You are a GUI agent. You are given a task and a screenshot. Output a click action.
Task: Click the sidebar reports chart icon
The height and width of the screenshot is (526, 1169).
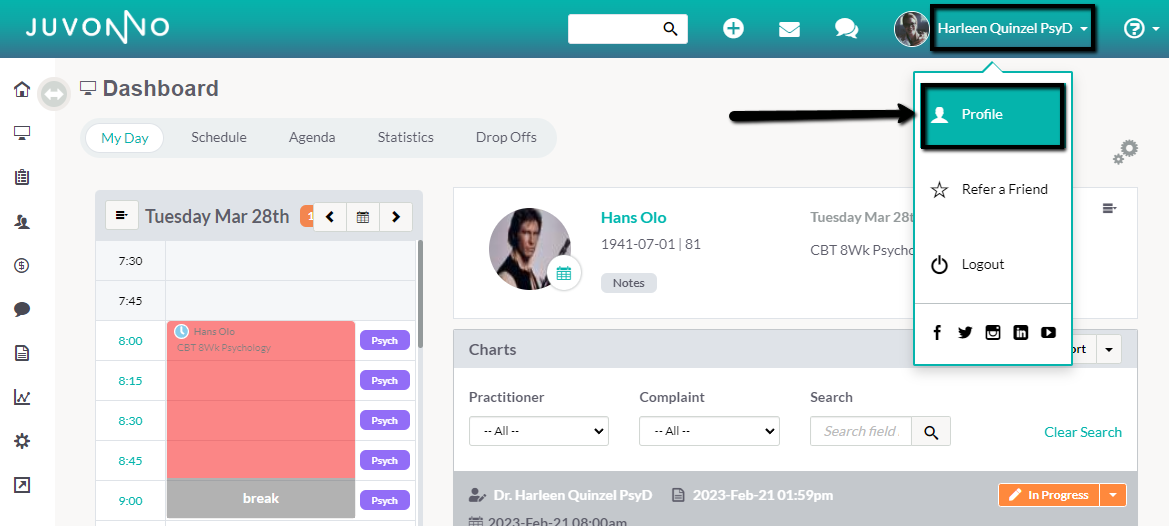pyautogui.click(x=22, y=397)
